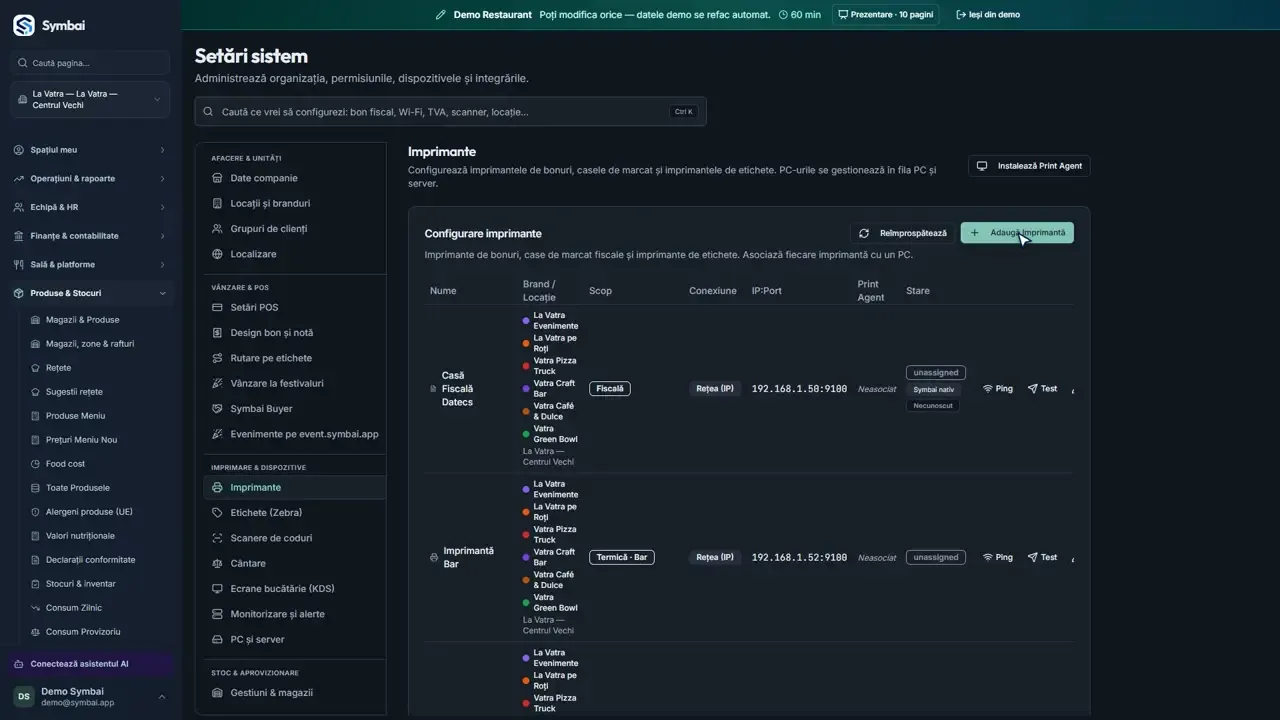Viewport: 1280px width, 720px height.
Task: Click the PC și server icon
Action: coord(217,639)
